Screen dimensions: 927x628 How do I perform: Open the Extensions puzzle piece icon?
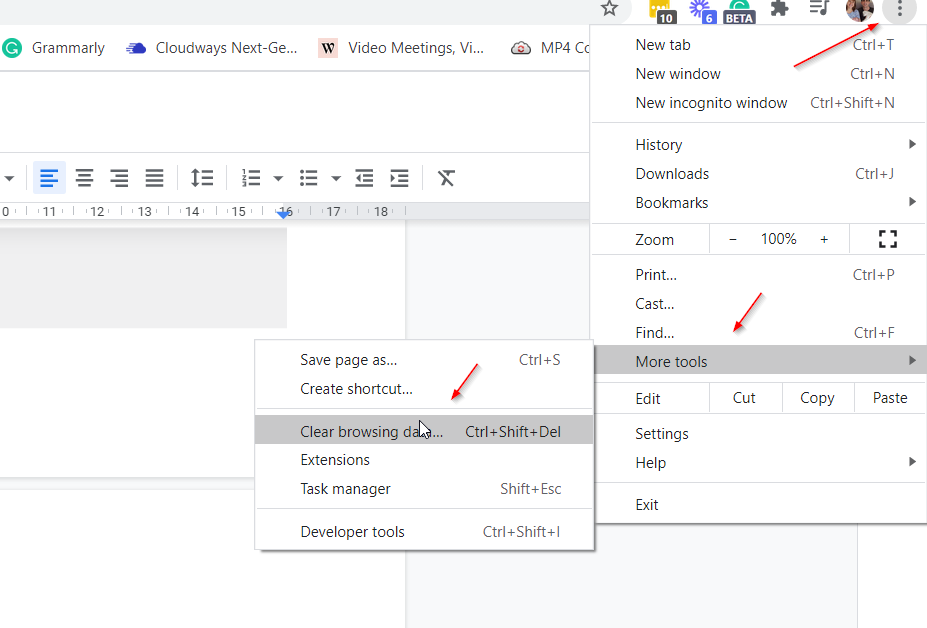[x=780, y=8]
